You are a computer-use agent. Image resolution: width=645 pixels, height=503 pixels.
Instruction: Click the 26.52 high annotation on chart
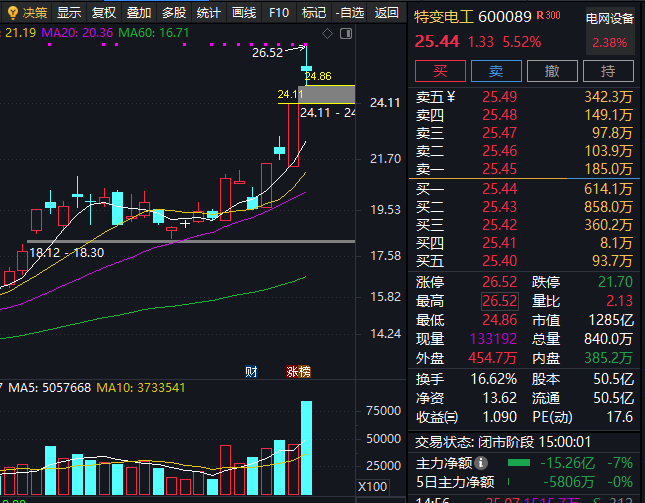tap(267, 53)
